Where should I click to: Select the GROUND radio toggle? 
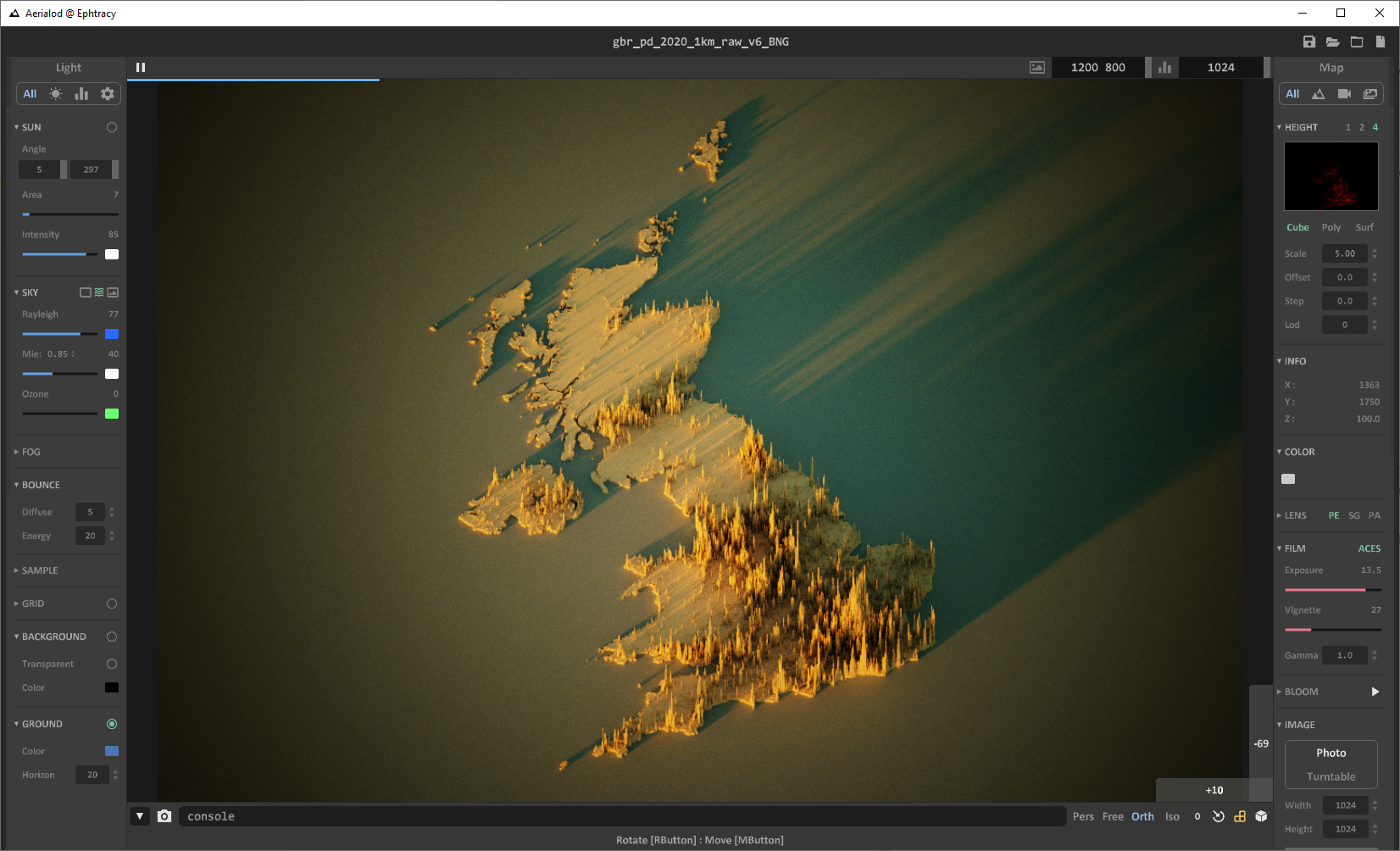(111, 723)
